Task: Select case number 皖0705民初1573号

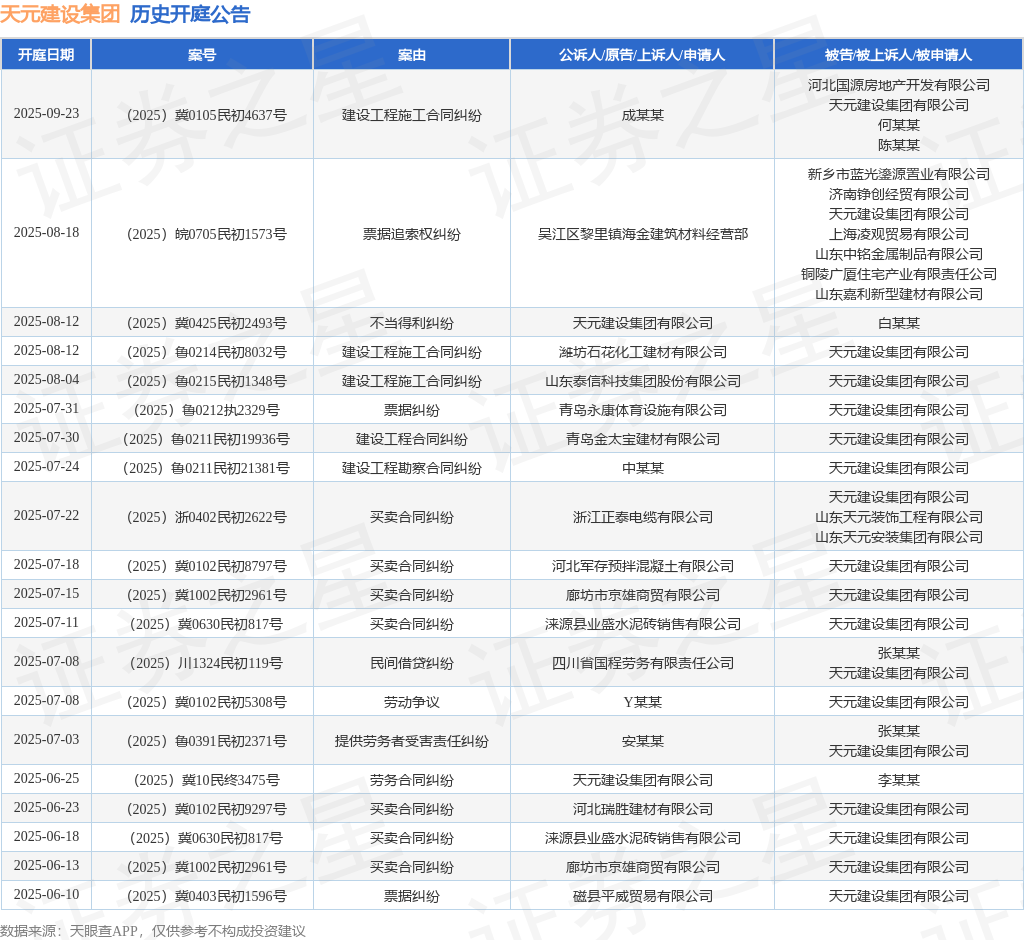Action: (x=206, y=234)
